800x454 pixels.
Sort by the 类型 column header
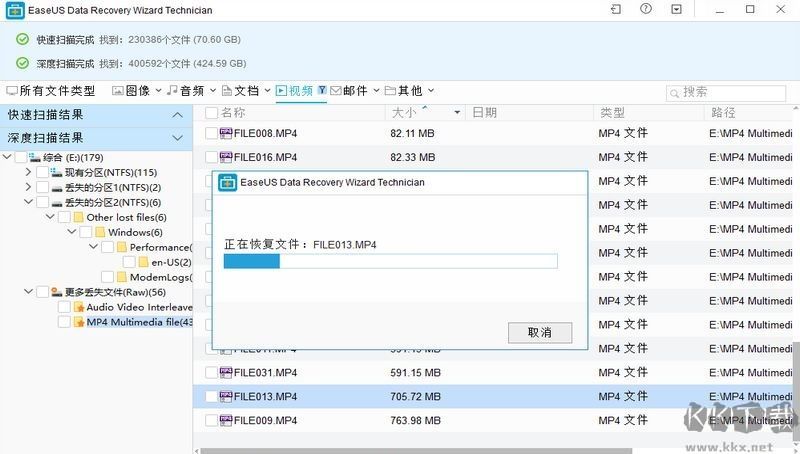pos(612,112)
